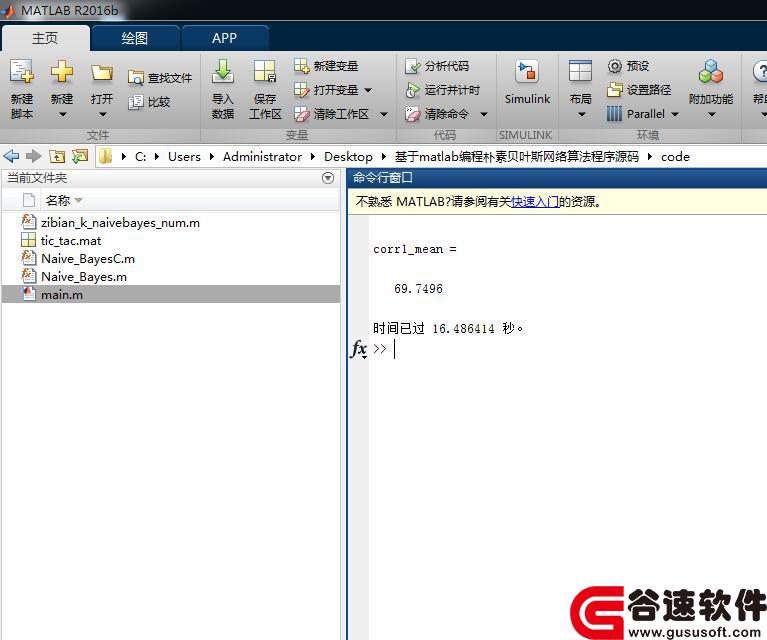The image size is (767, 640).
Task: Click Clear Commands (清除命令)
Action: pos(437,114)
